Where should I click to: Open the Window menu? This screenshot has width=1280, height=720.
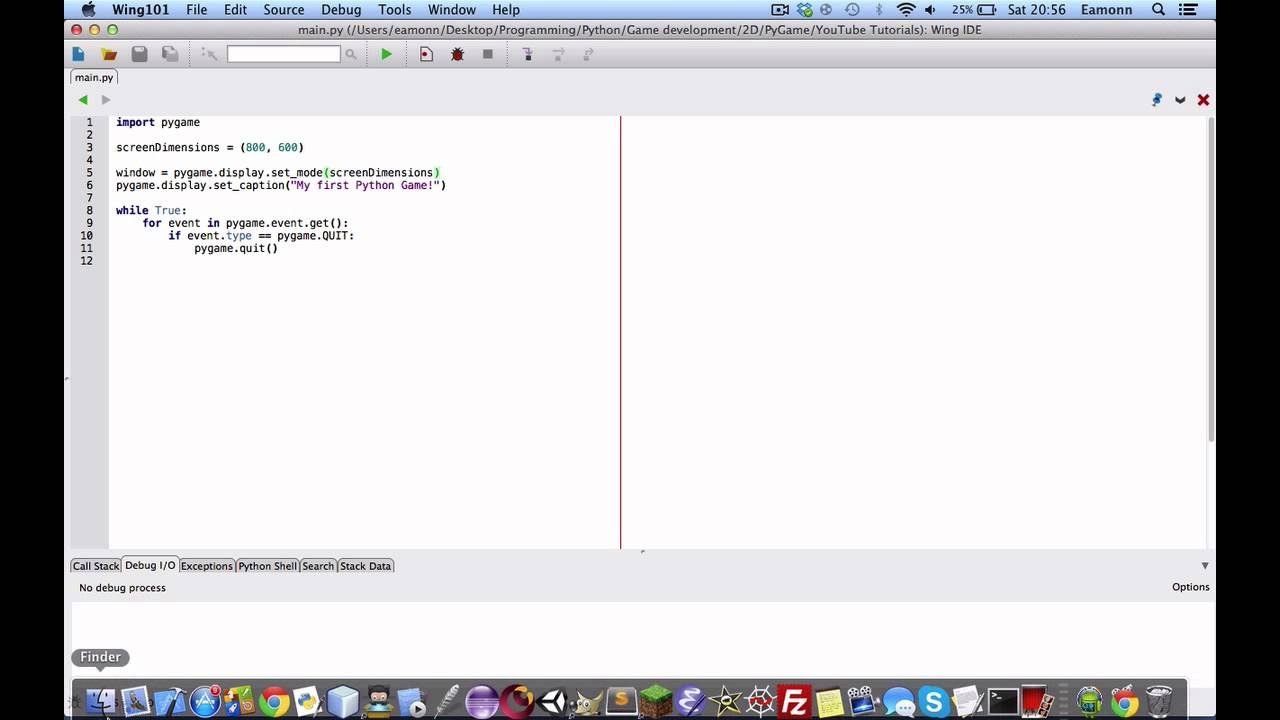[x=452, y=9]
